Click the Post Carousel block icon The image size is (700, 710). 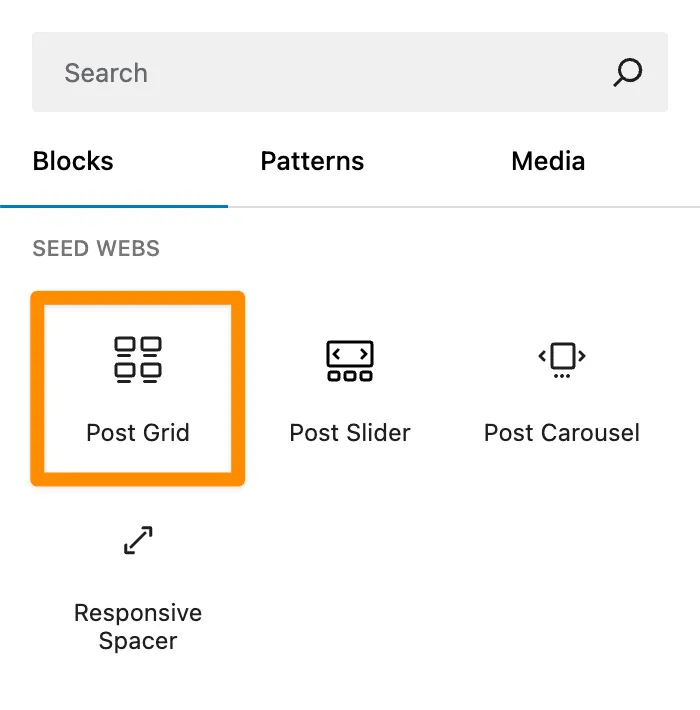click(x=562, y=358)
